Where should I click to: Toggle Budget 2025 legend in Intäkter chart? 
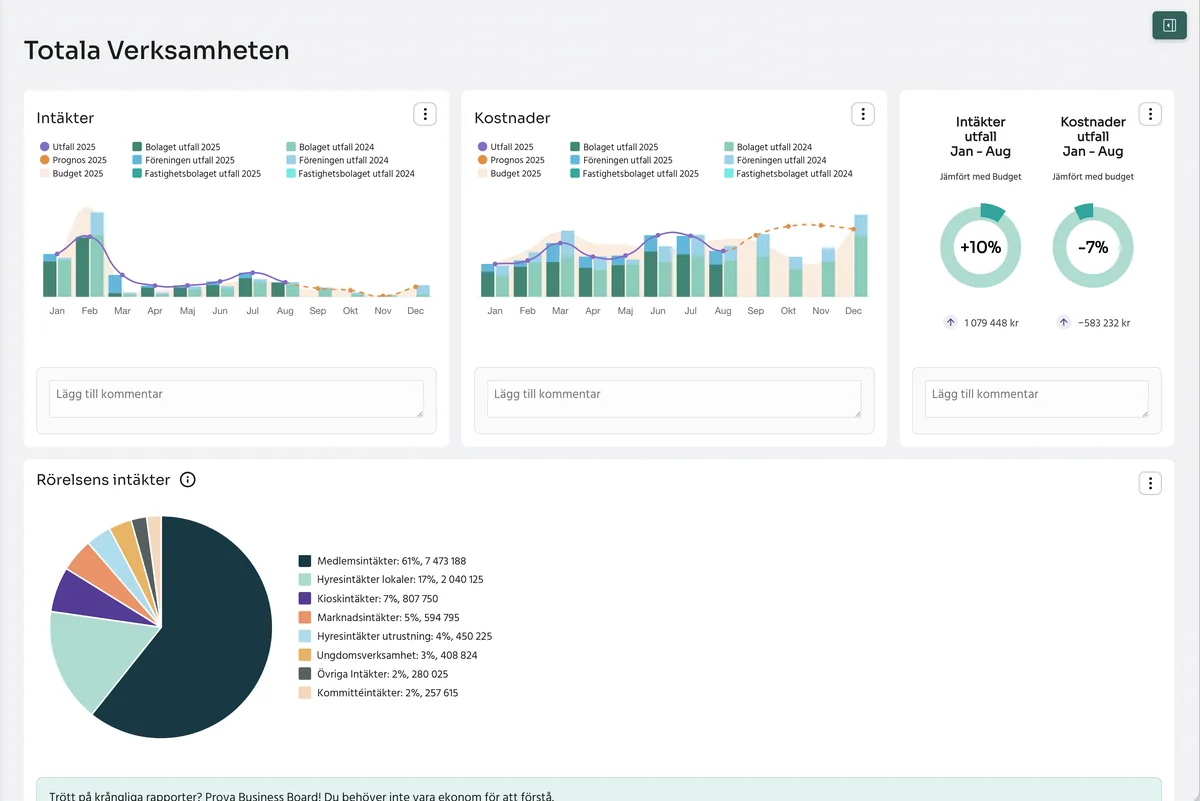(x=72, y=173)
